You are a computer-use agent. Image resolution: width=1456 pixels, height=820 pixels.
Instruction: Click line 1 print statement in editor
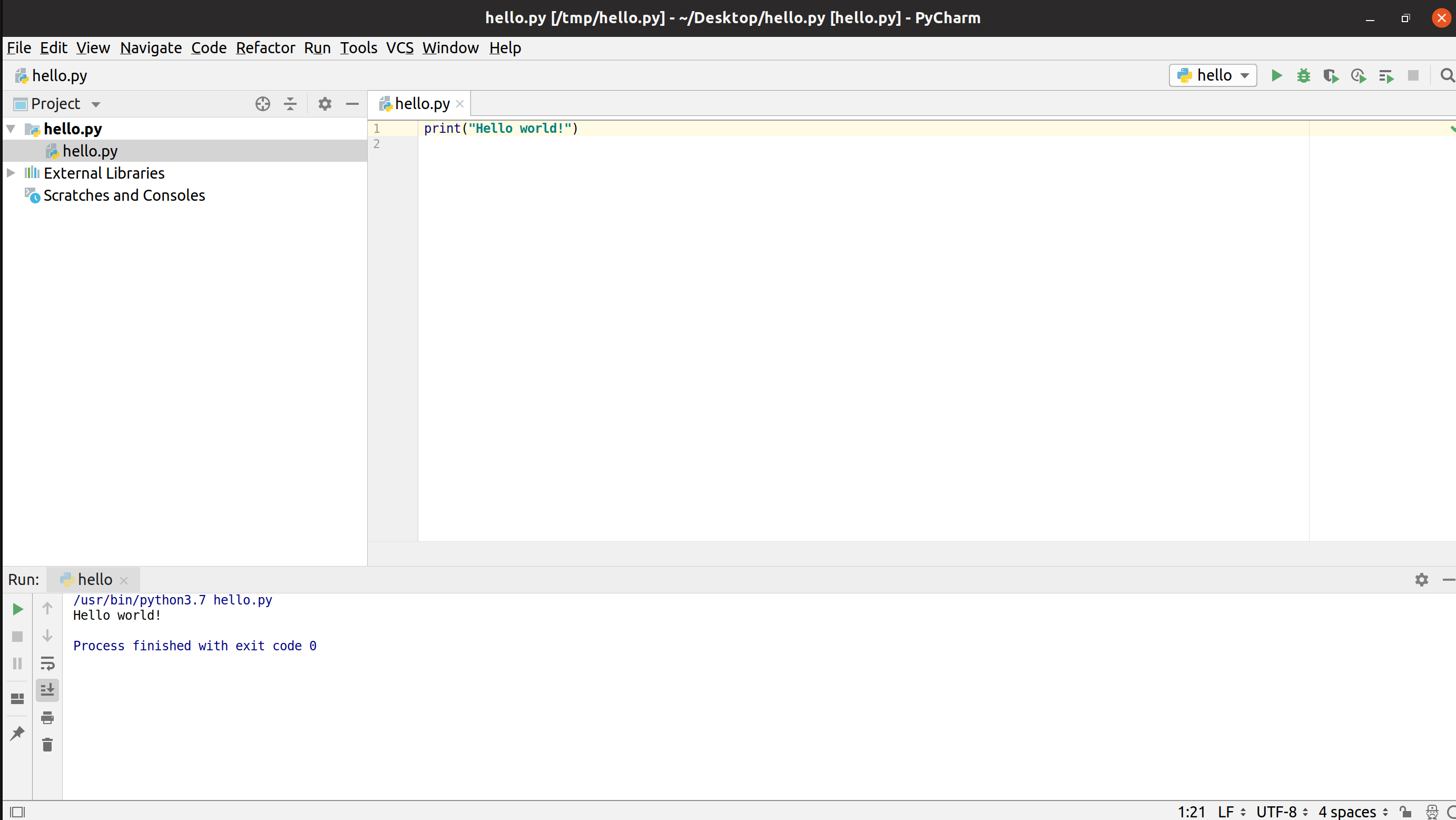(501, 129)
